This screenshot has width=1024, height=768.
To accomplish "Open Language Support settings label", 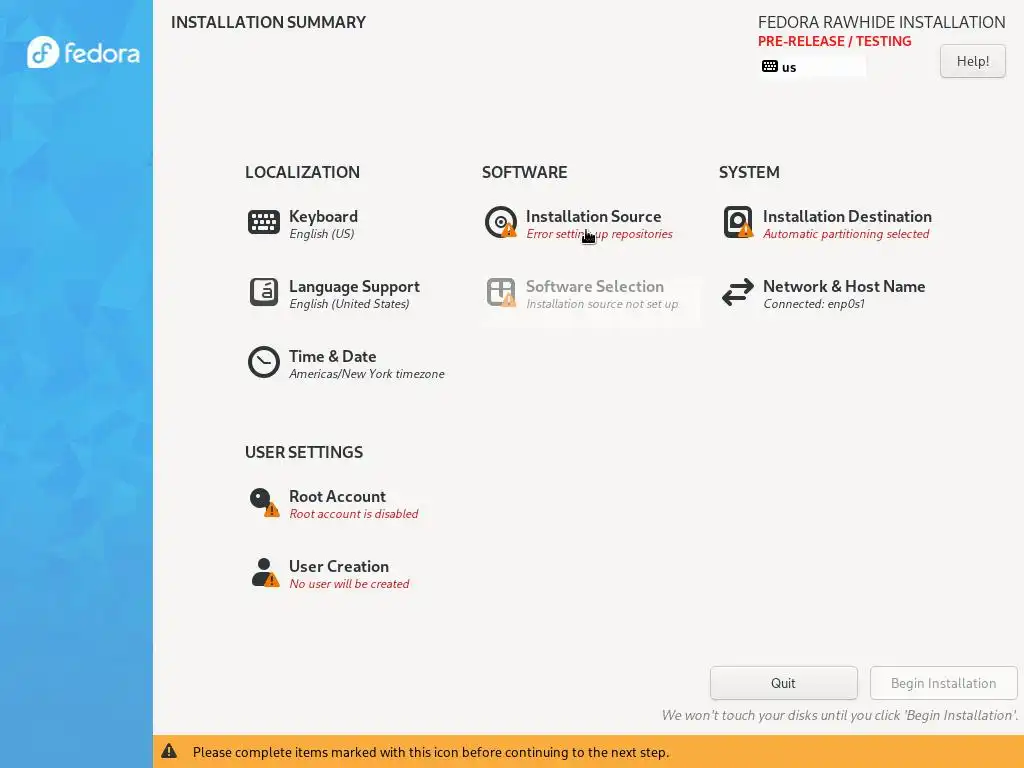I will pos(354,286).
